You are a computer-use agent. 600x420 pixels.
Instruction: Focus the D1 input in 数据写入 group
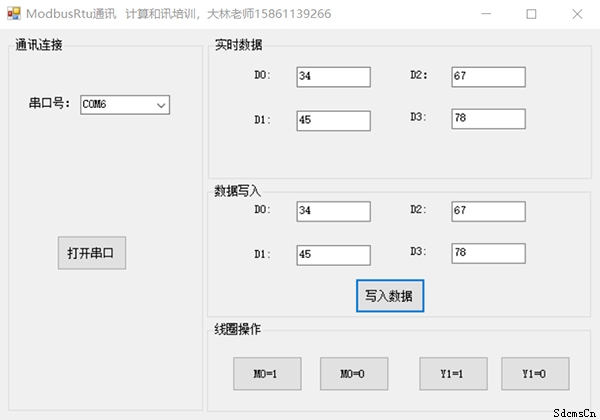[x=333, y=255]
